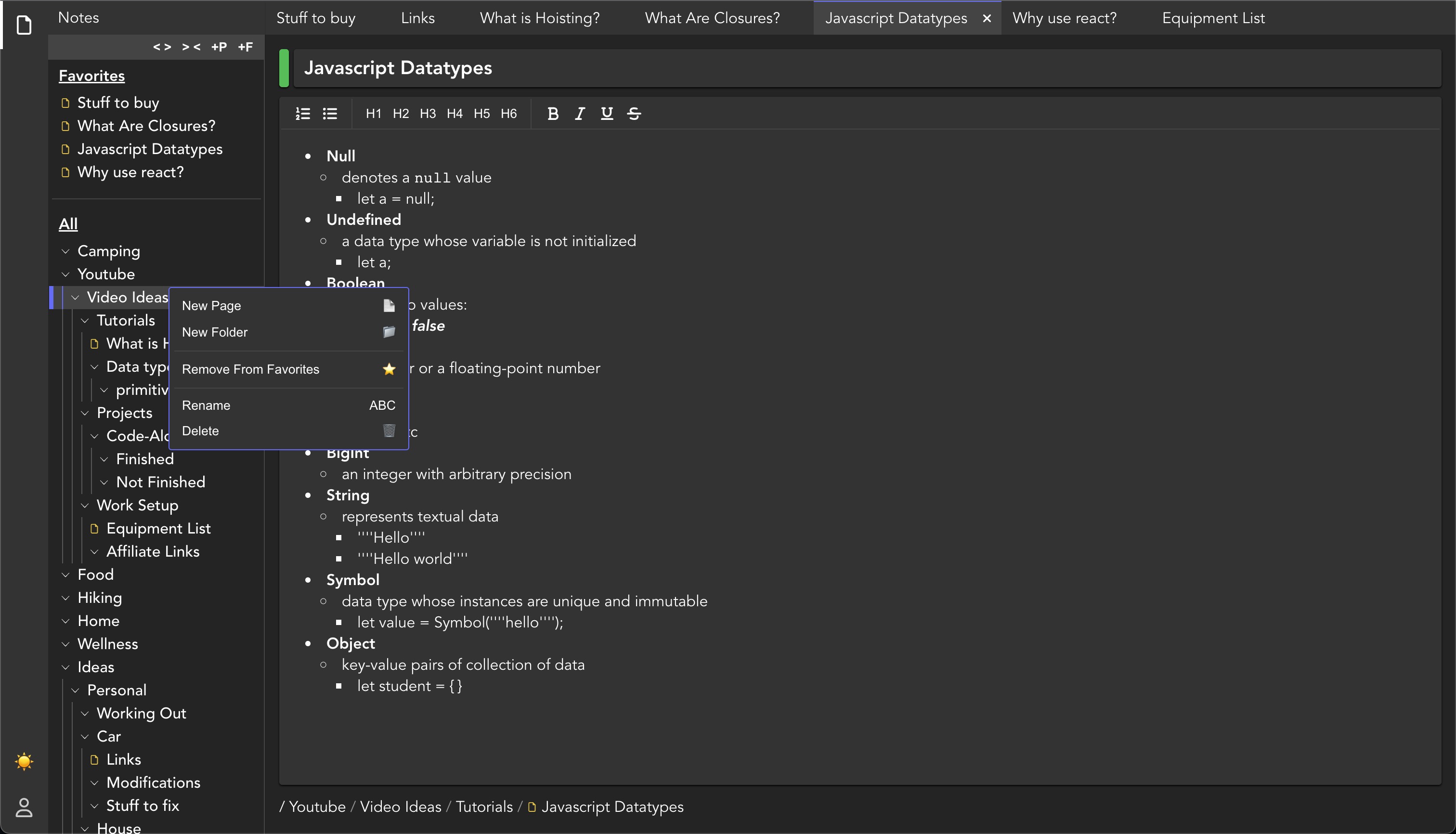Switch to the Links tab
This screenshot has width=1456, height=834.
click(x=417, y=18)
